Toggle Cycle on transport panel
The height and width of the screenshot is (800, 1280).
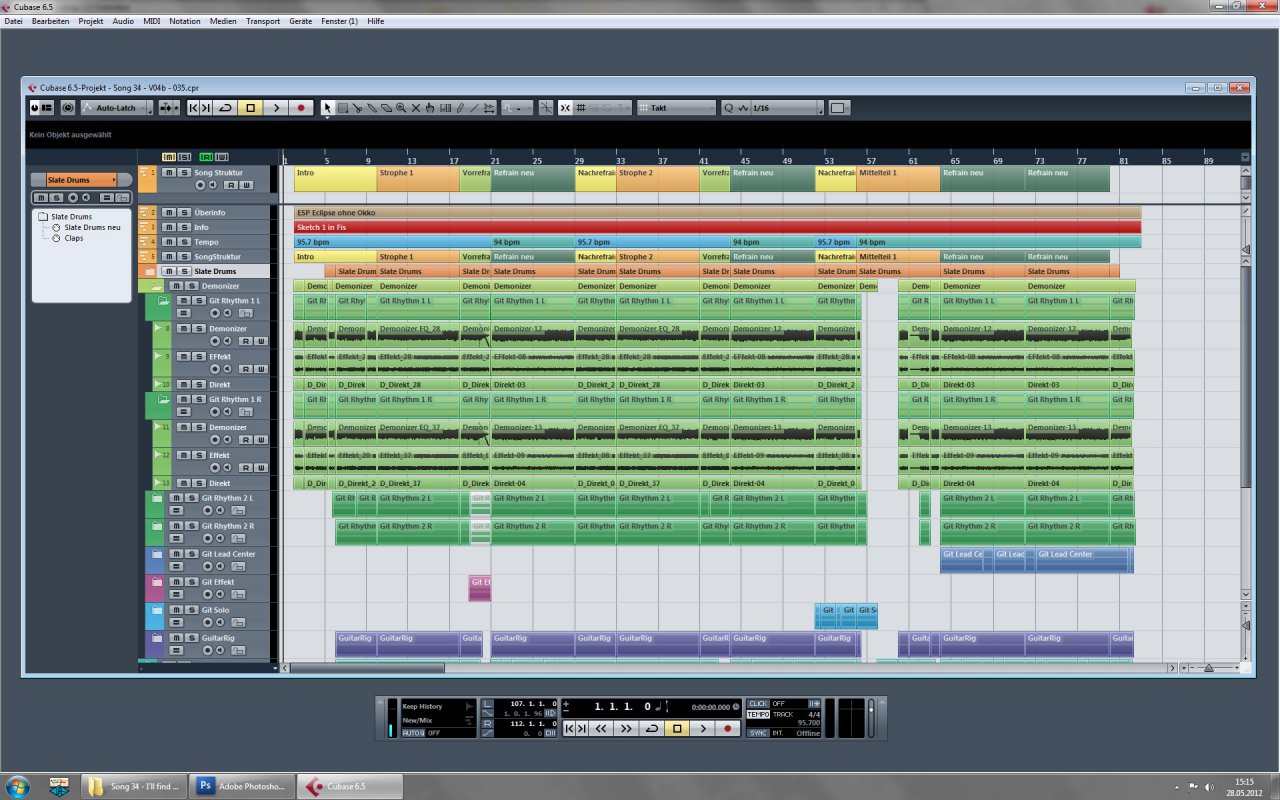(651, 729)
